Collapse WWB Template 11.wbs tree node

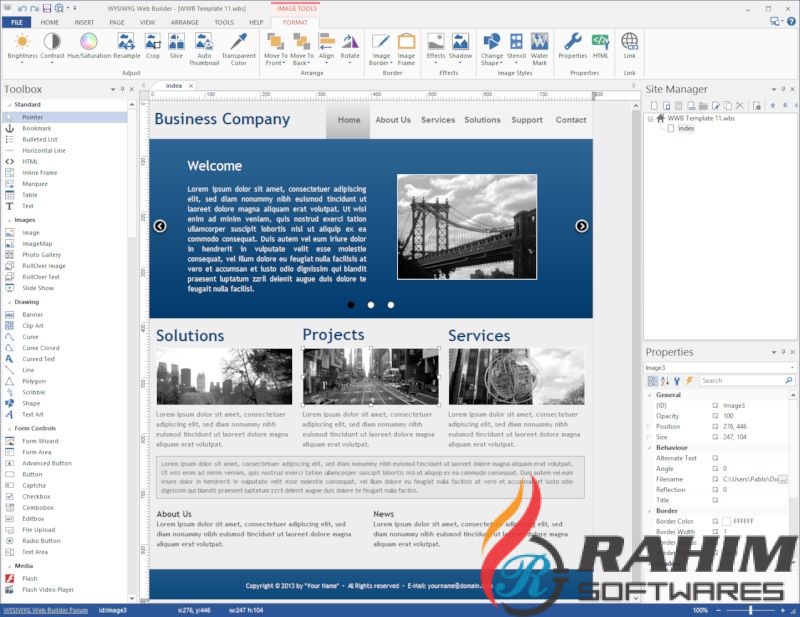651,118
